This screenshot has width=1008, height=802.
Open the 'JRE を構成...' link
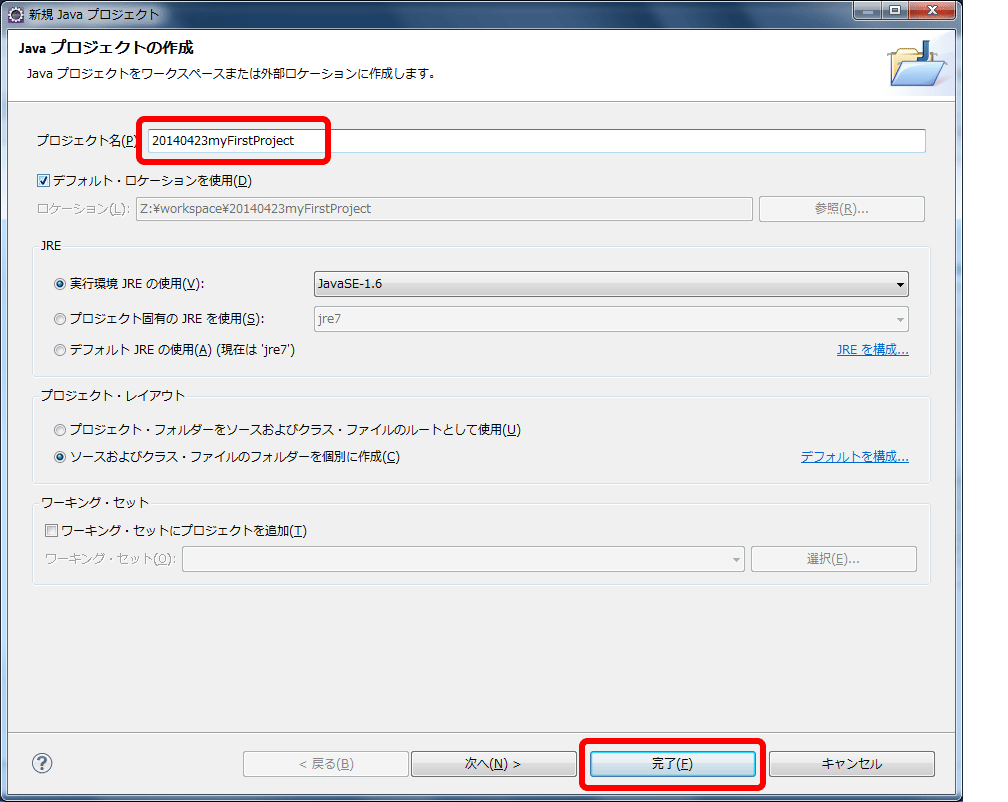pyautogui.click(x=872, y=350)
